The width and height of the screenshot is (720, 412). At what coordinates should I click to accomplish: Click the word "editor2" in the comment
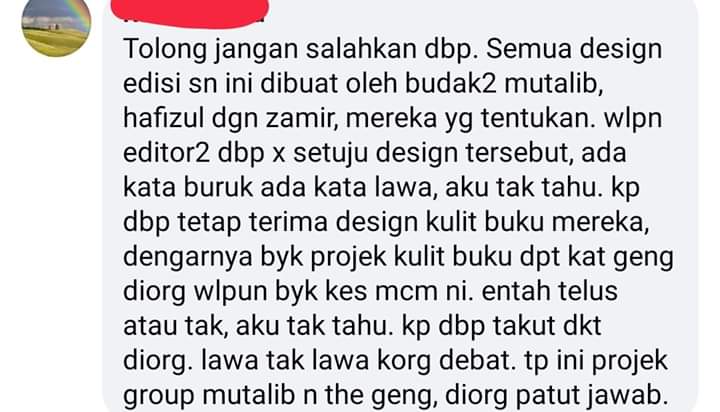[166, 153]
